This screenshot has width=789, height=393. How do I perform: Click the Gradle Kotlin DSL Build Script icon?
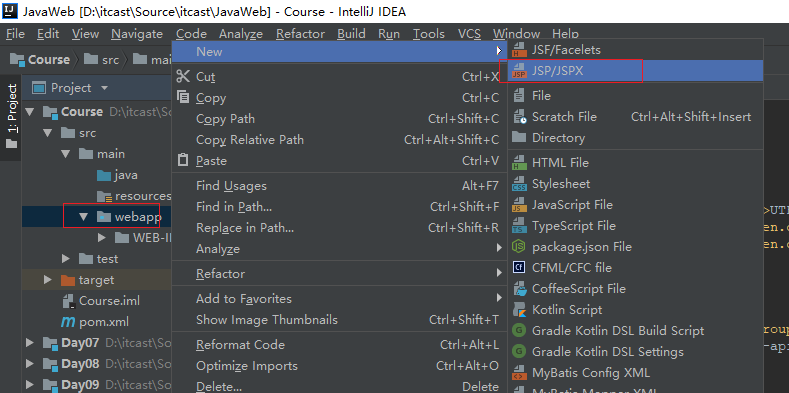pos(519,331)
